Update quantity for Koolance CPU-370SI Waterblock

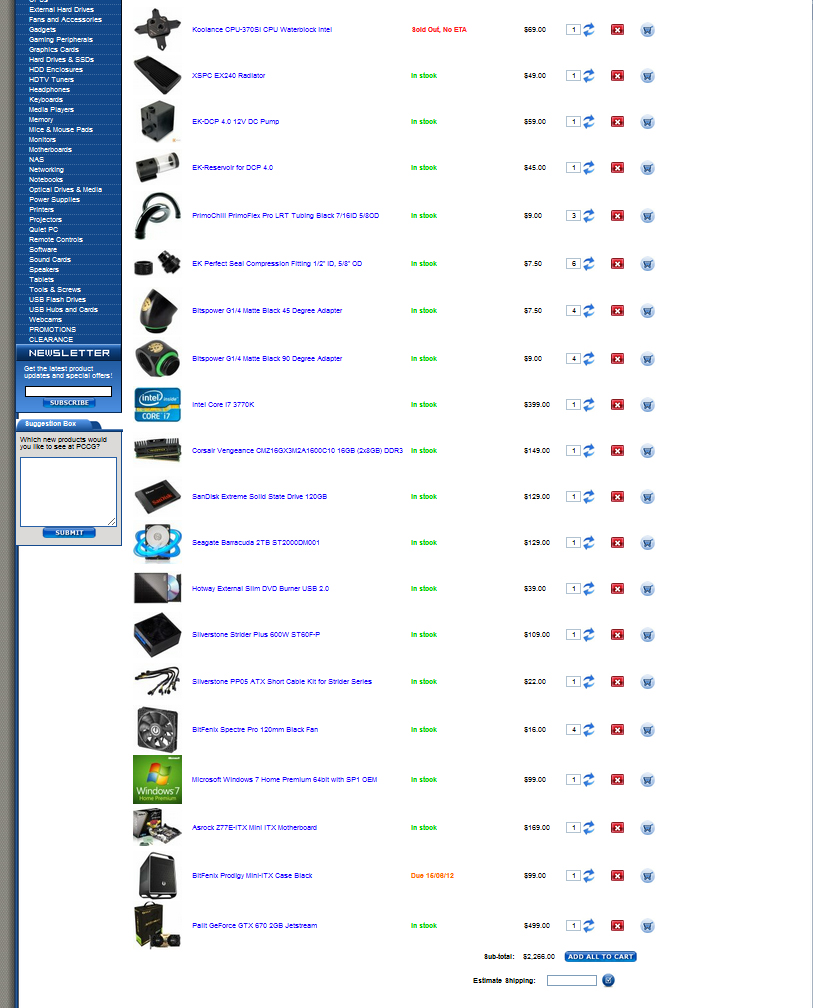(x=589, y=30)
